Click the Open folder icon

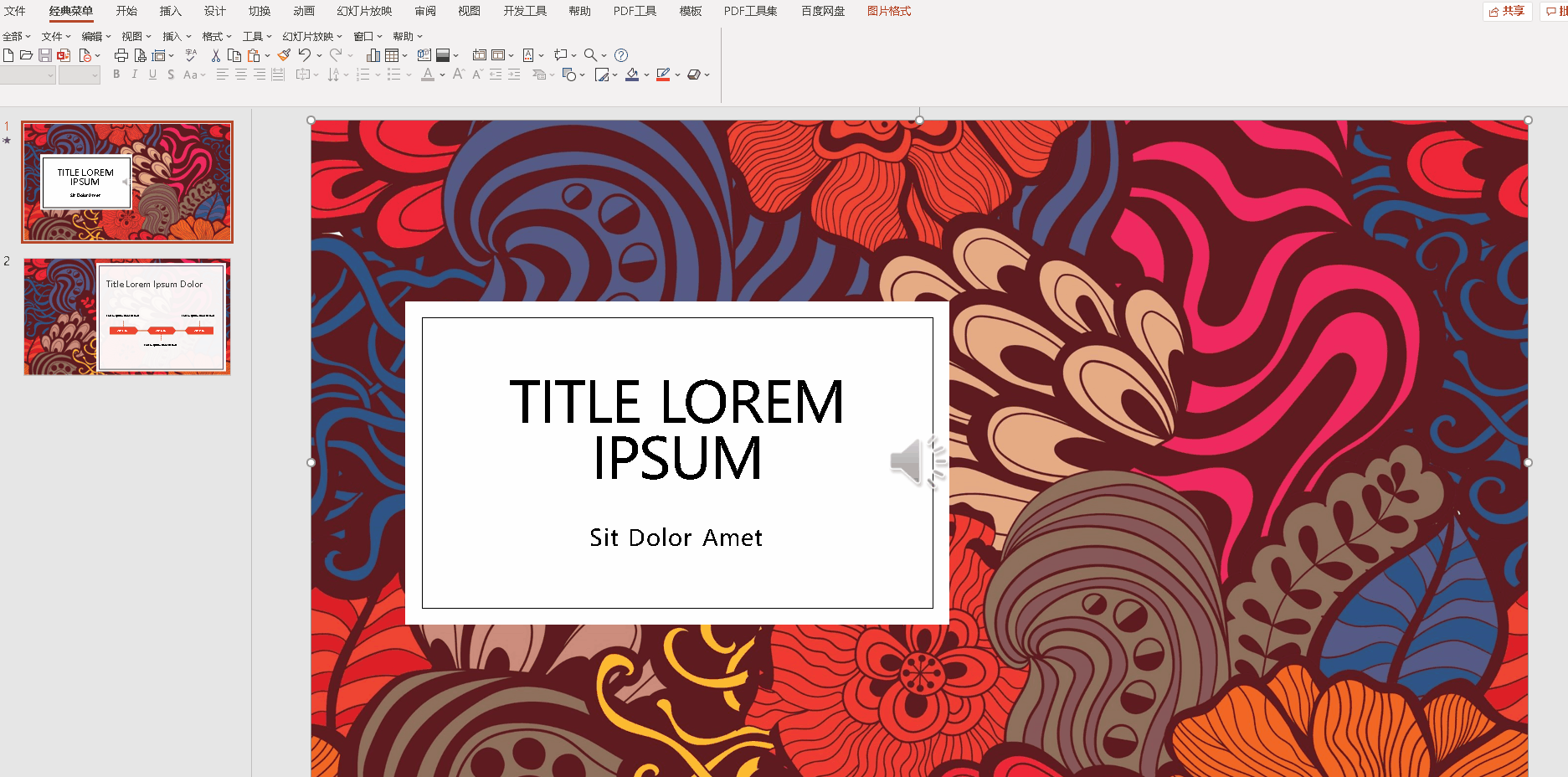tap(26, 55)
